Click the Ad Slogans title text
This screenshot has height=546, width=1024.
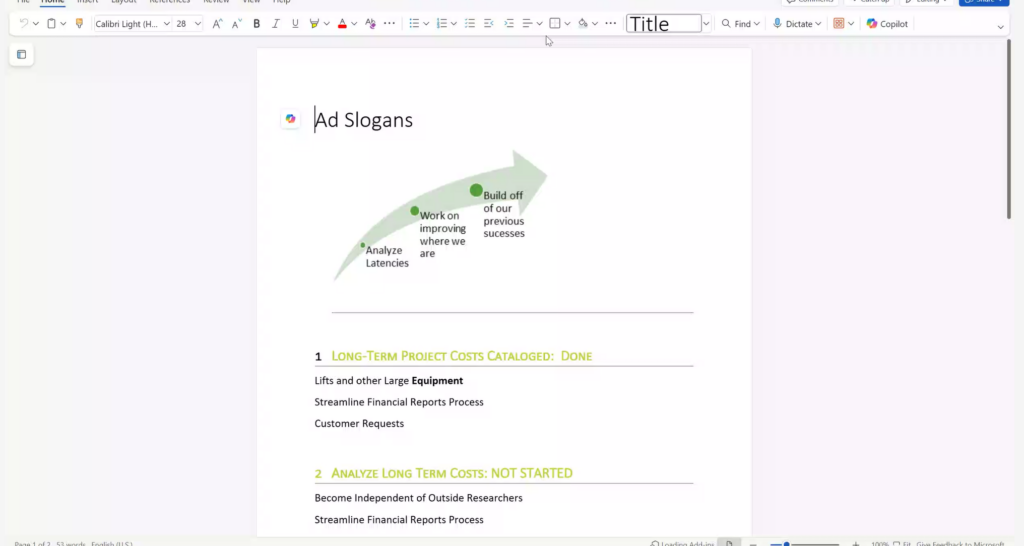(x=364, y=120)
